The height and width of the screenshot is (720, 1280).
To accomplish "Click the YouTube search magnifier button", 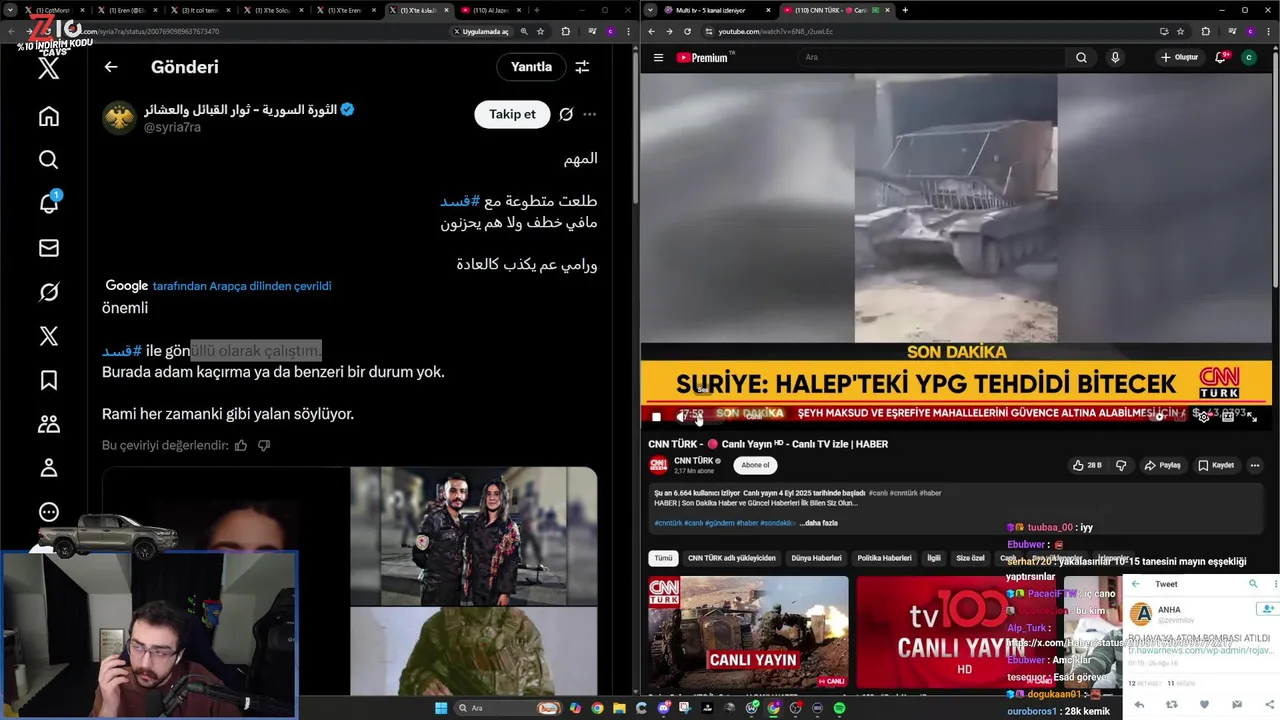I will 1081,57.
